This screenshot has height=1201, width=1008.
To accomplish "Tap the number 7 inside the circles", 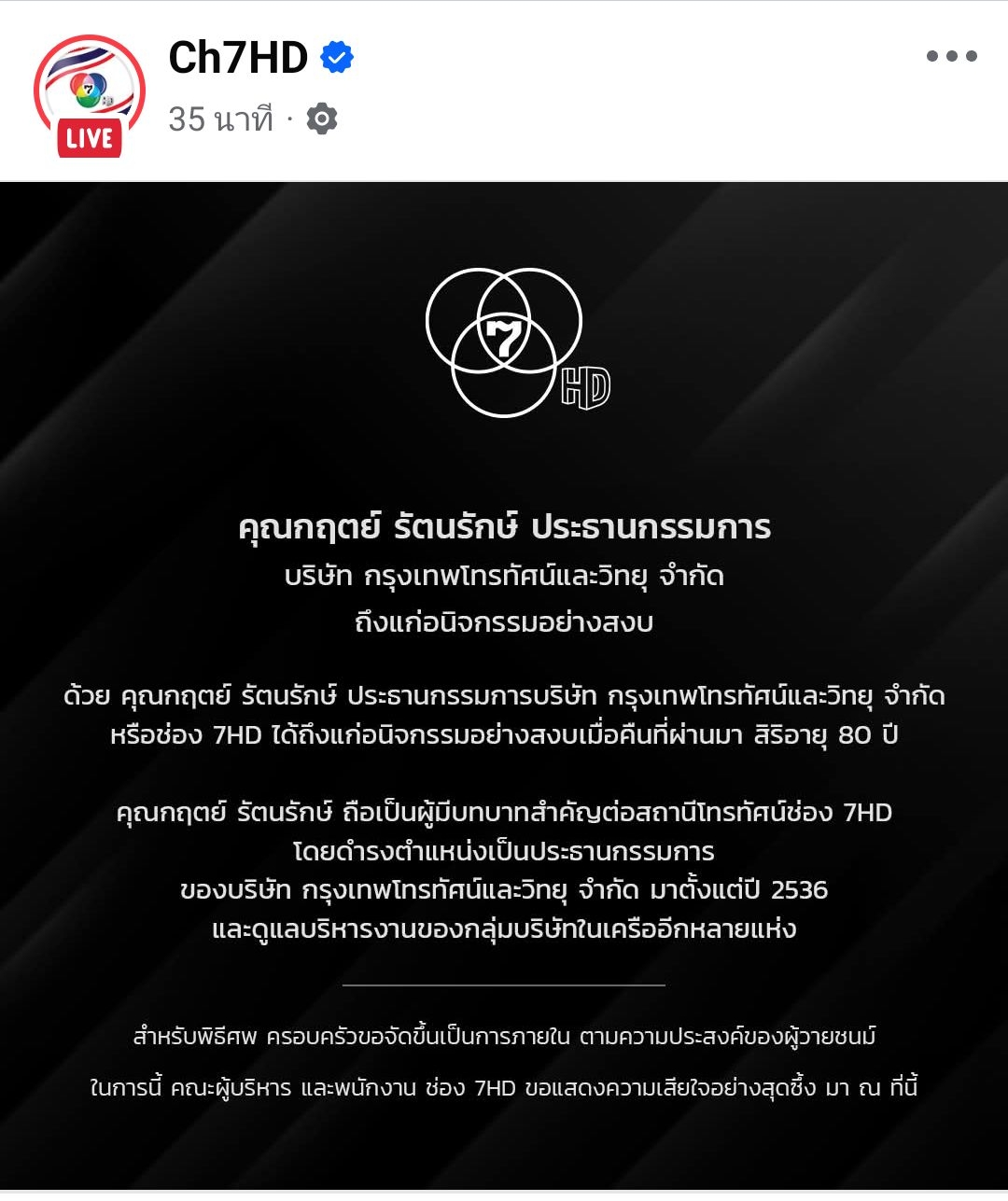I will coord(504,340).
